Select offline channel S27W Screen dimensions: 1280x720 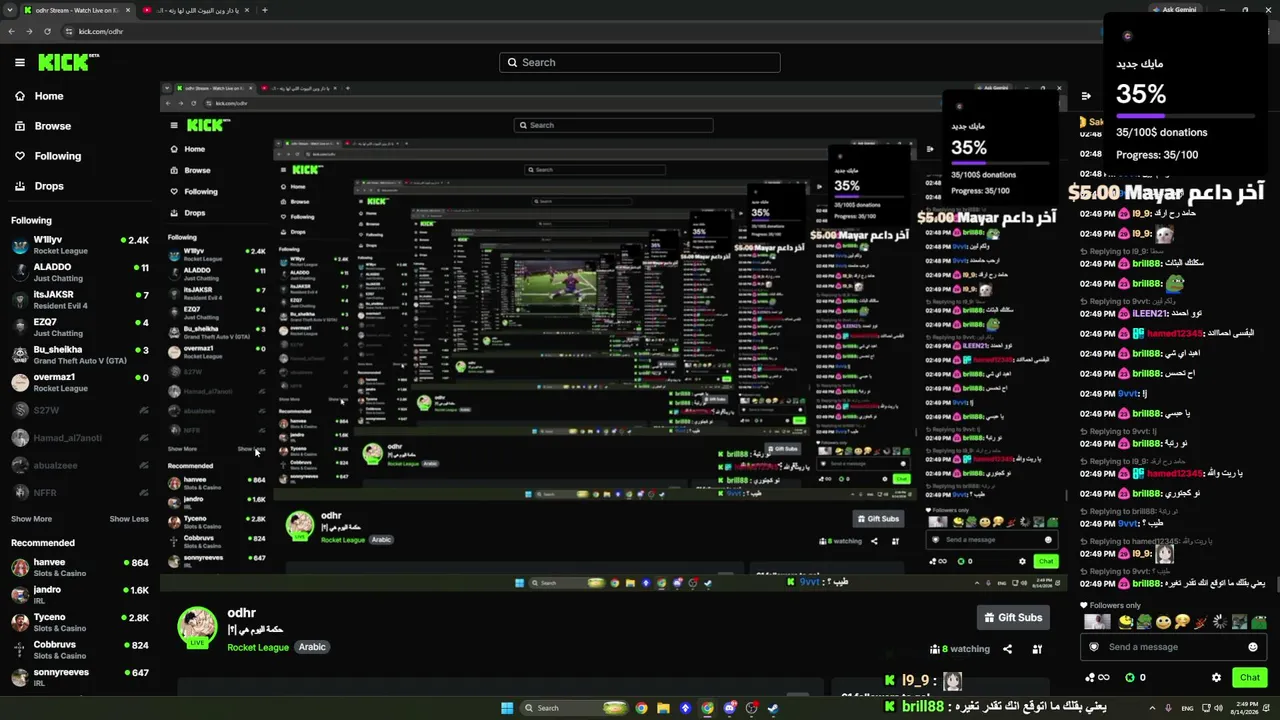[x=80, y=410]
